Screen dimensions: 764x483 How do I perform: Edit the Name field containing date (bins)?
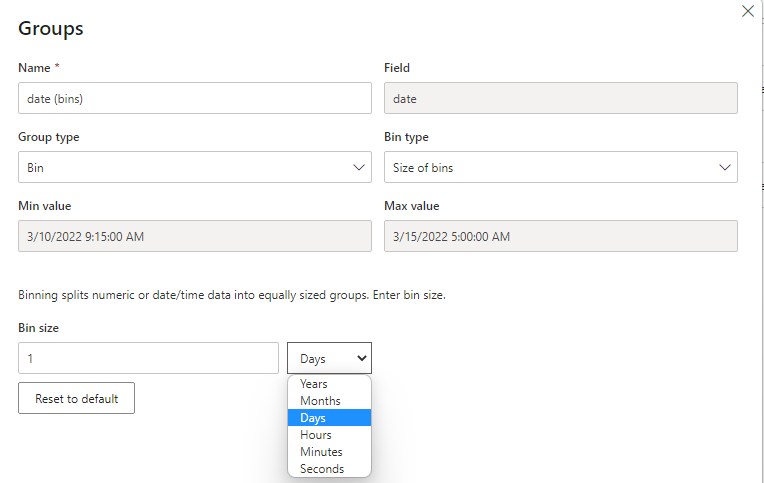[x=195, y=98]
